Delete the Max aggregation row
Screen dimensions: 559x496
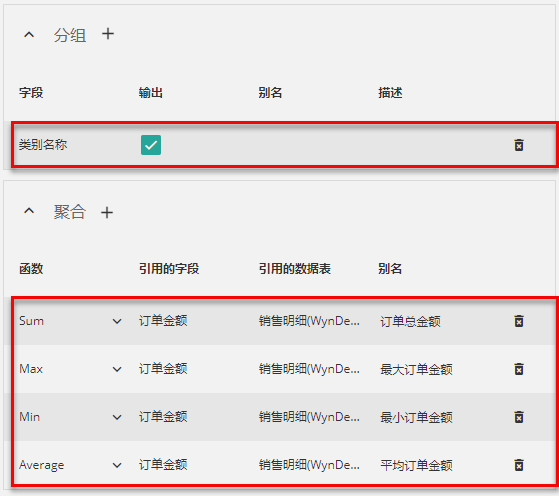click(519, 369)
